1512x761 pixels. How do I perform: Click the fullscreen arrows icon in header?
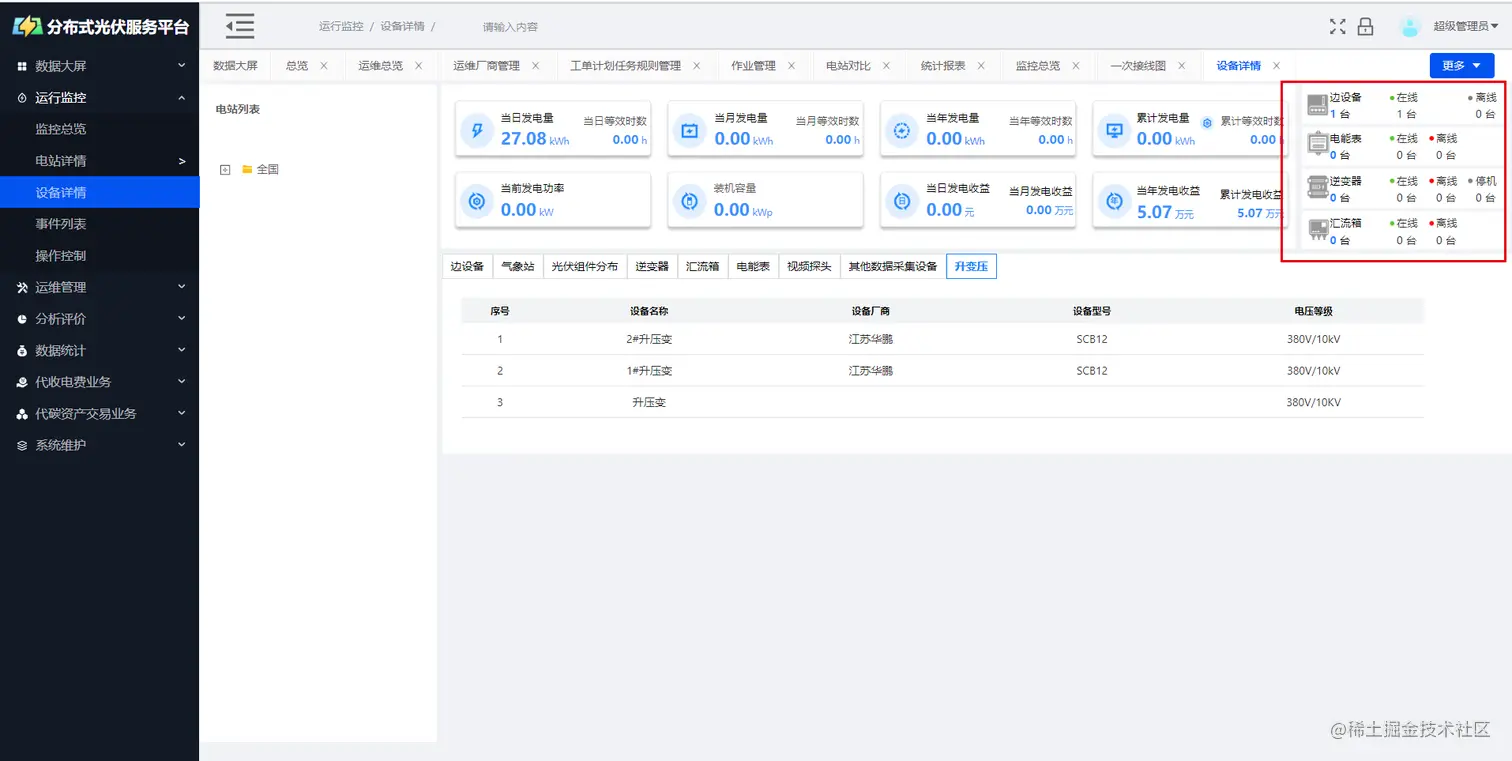(x=1338, y=27)
